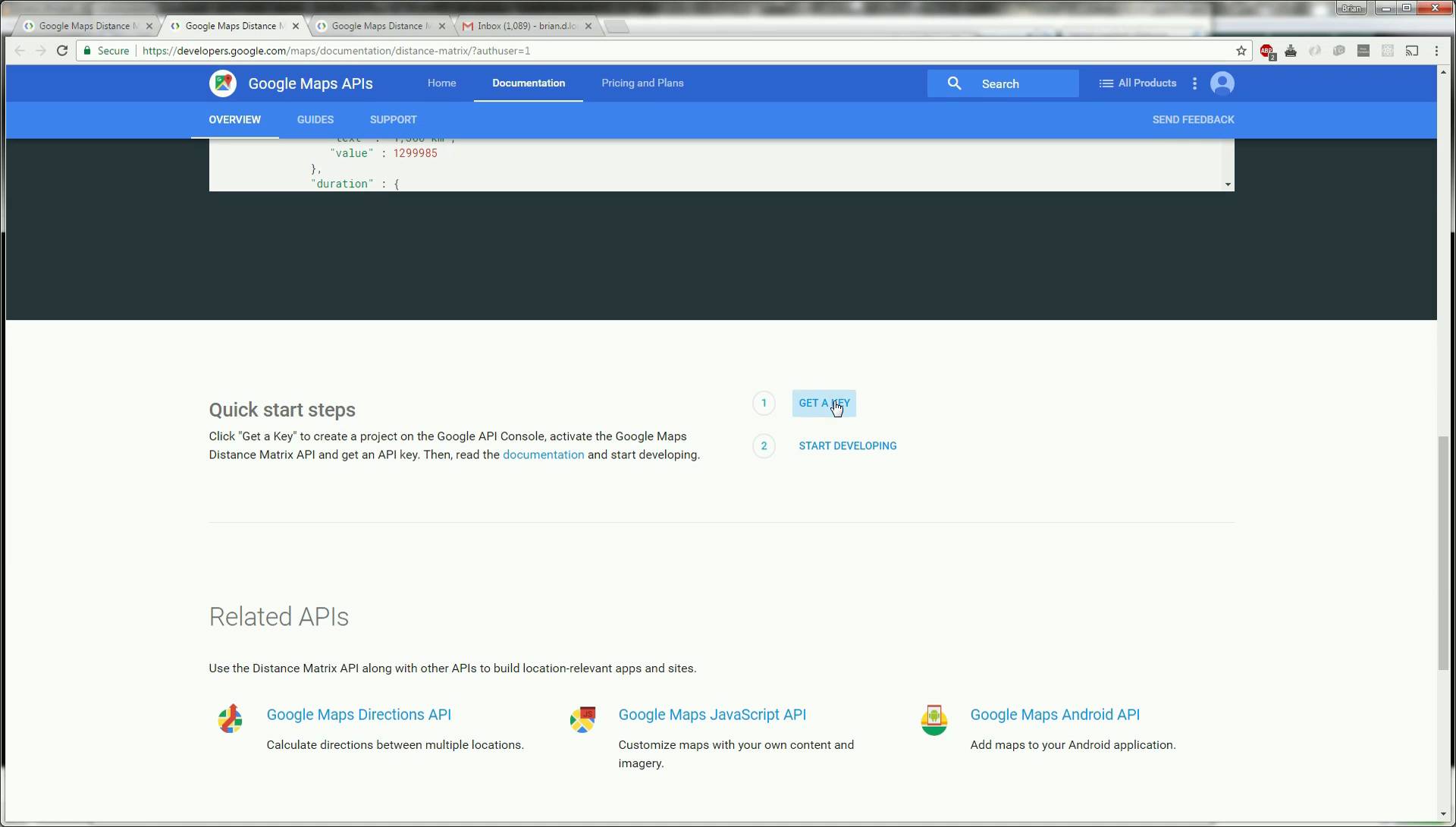Click the Google Maps Android API robot icon
1456x827 pixels.
934,719
